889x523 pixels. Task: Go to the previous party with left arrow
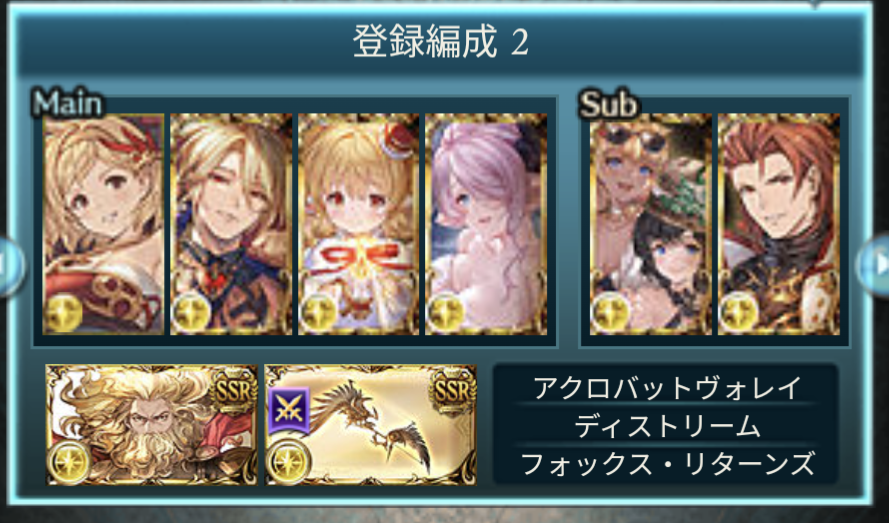pos(10,266)
